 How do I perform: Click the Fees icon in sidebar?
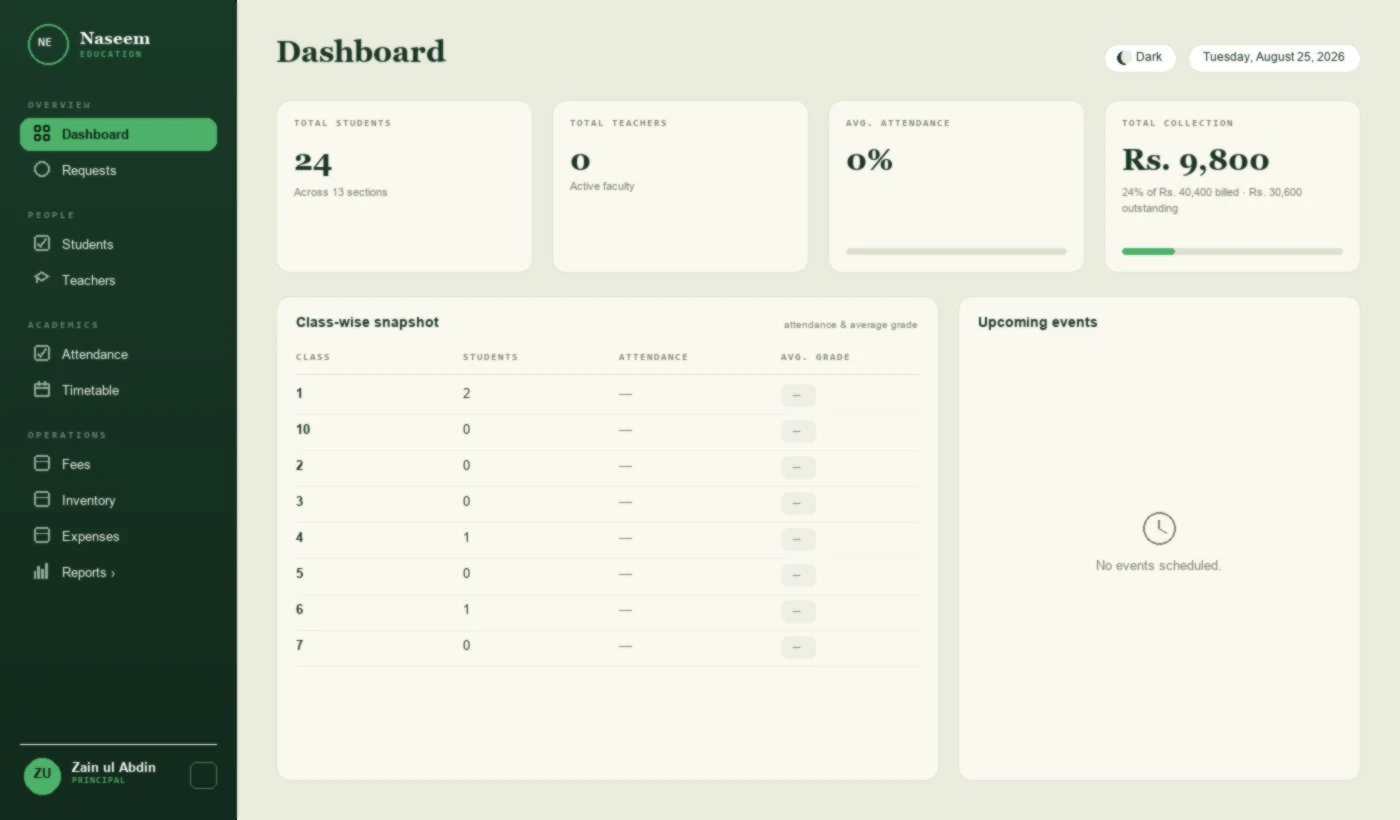point(42,463)
